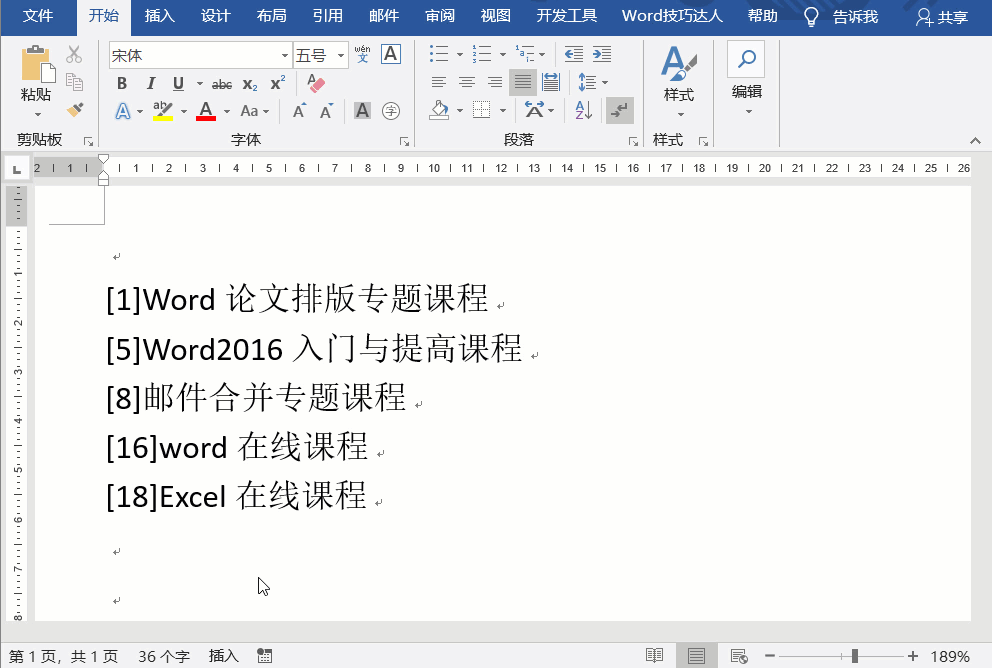Zoom in with the plus button
The height and width of the screenshot is (668, 992).
click(x=912, y=656)
